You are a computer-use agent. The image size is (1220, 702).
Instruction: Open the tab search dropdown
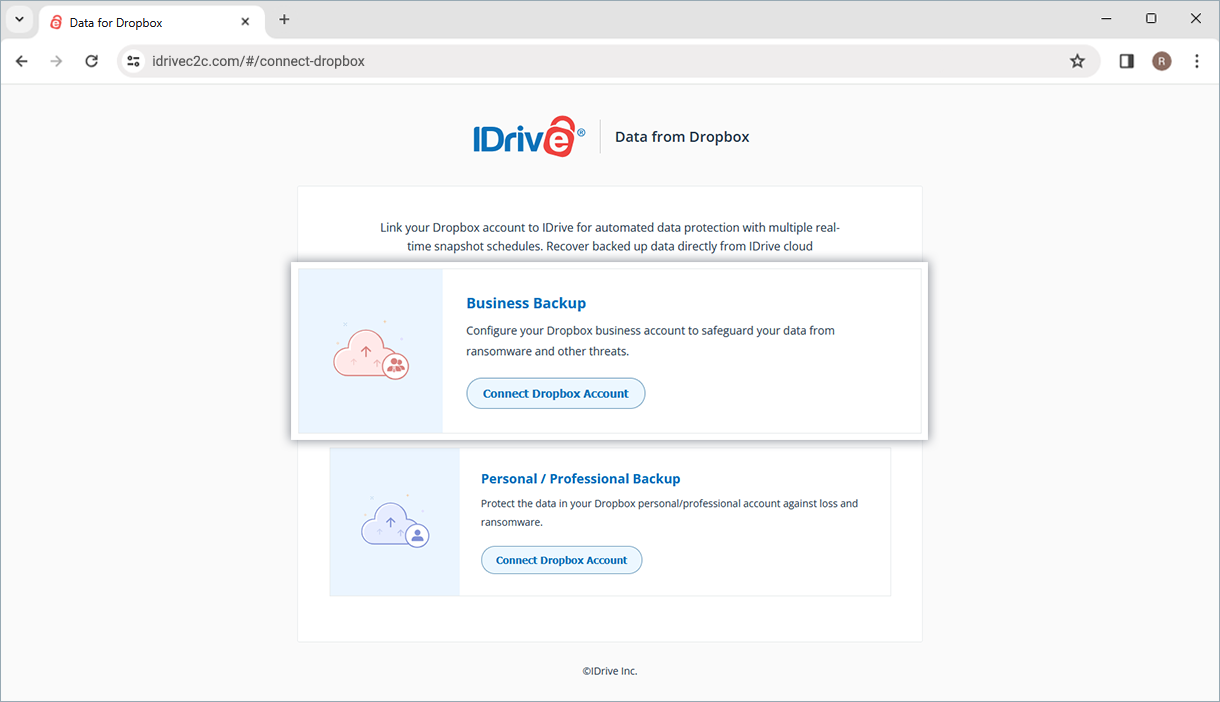(19, 20)
